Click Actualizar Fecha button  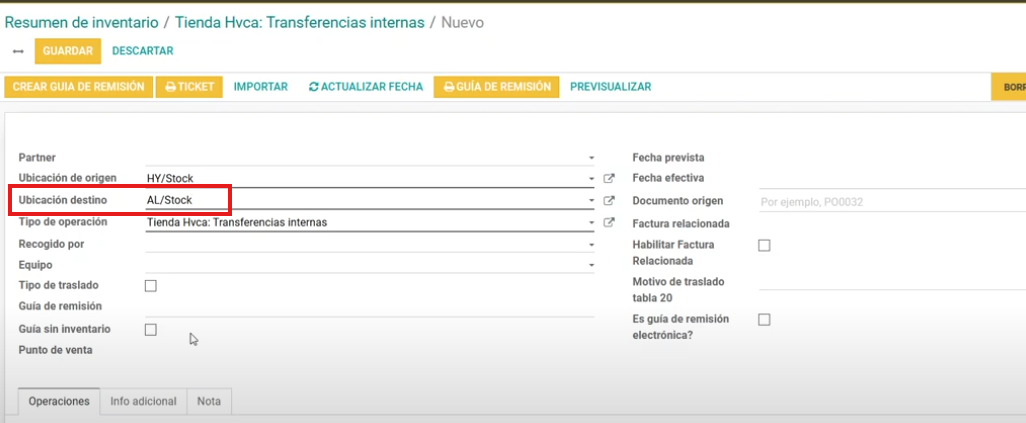coord(366,87)
